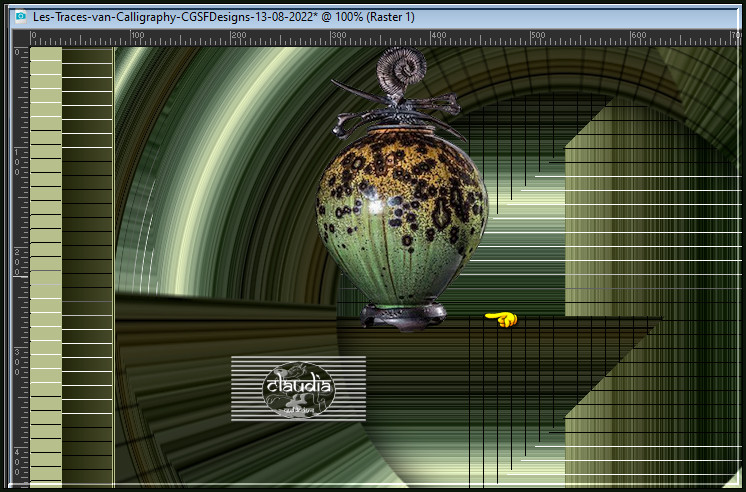Click the light green vertical strip on canvas
This screenshot has width=746, height=492.
pos(46,266)
